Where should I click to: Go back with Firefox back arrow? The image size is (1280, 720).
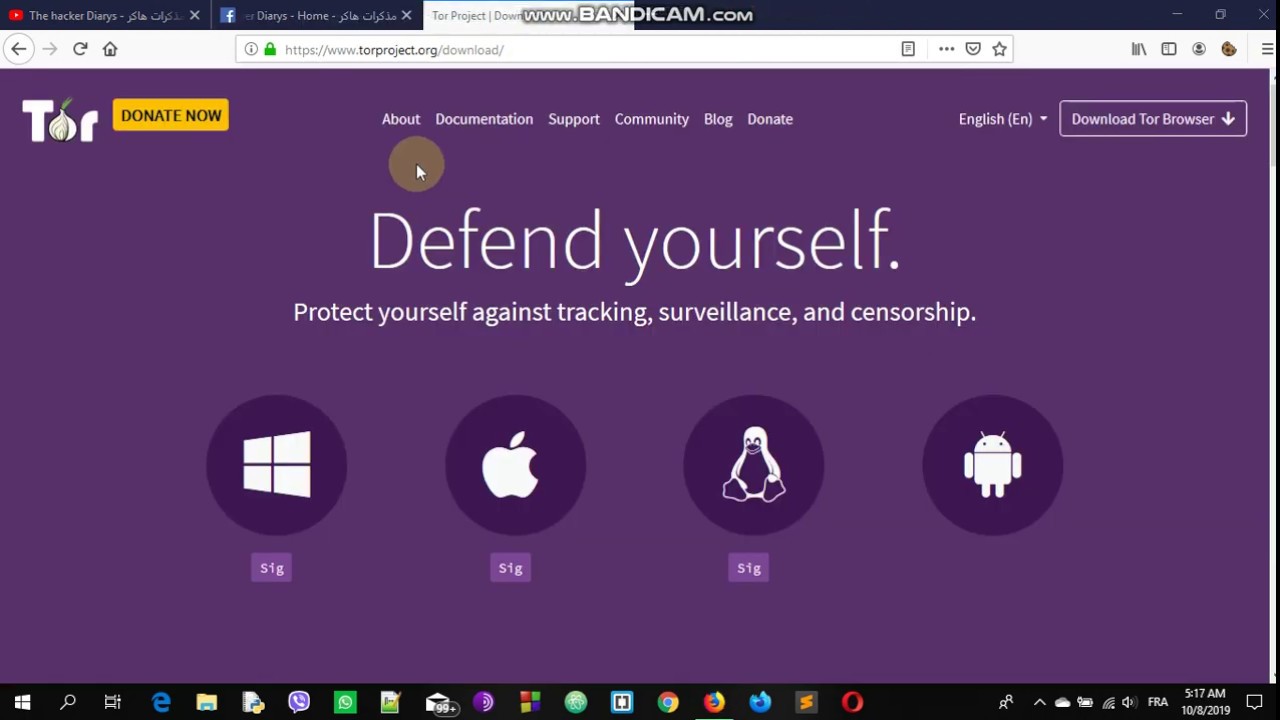point(19,49)
